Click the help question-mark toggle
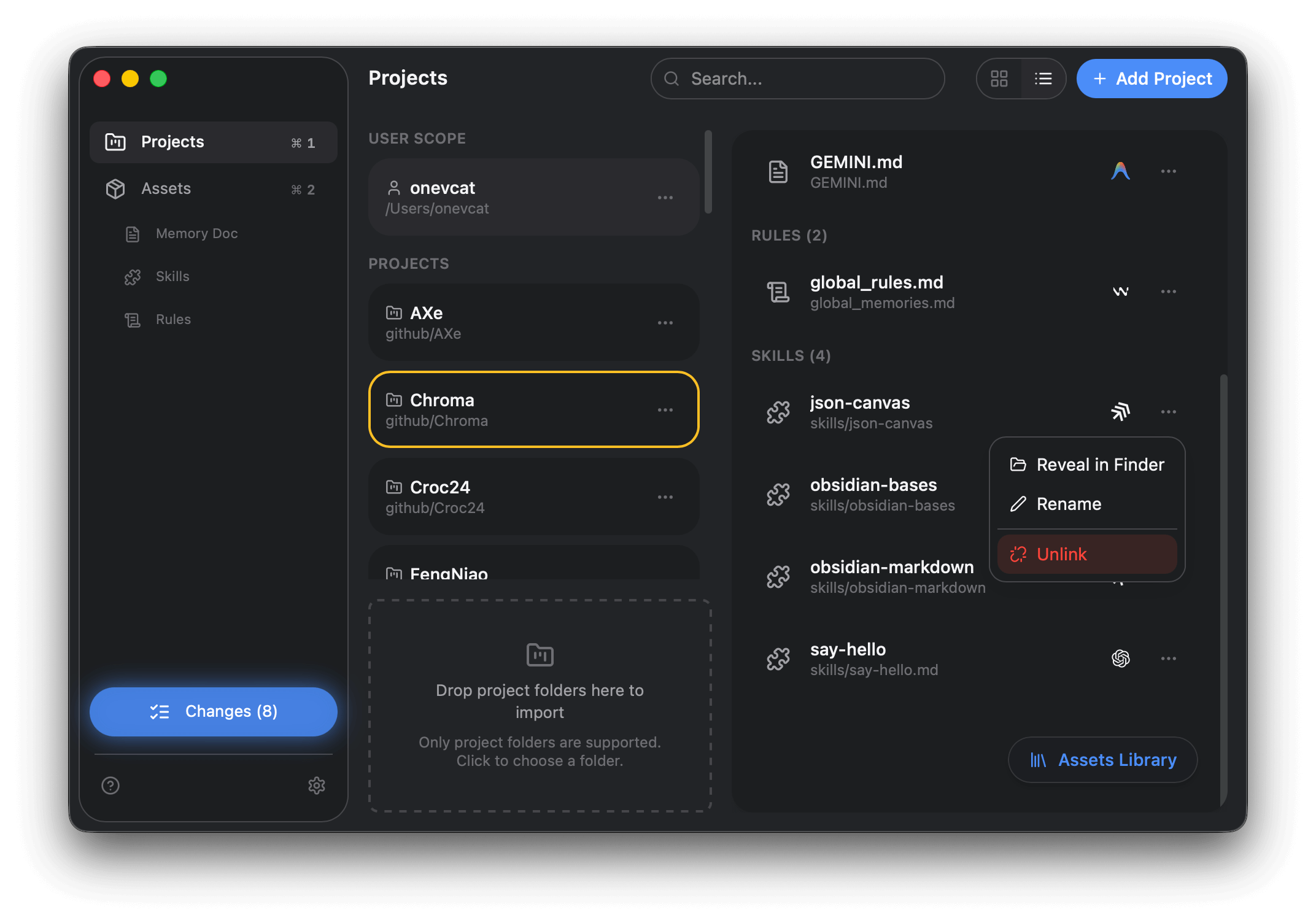 [110, 786]
